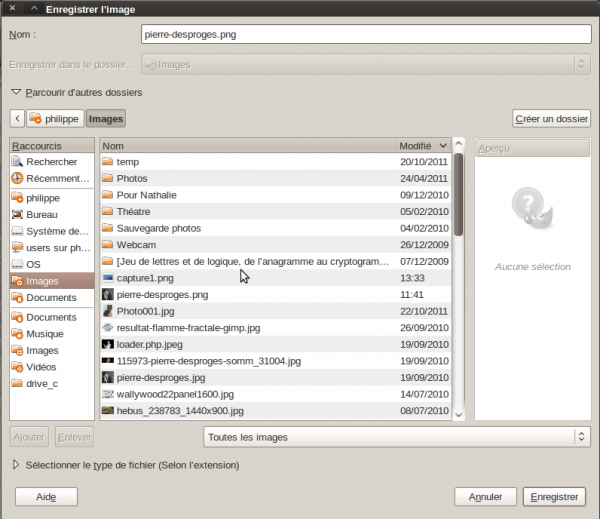The height and width of the screenshot is (519, 600).
Task: Click the pierre-desproges.png thumbnail icon
Action: (x=108, y=294)
